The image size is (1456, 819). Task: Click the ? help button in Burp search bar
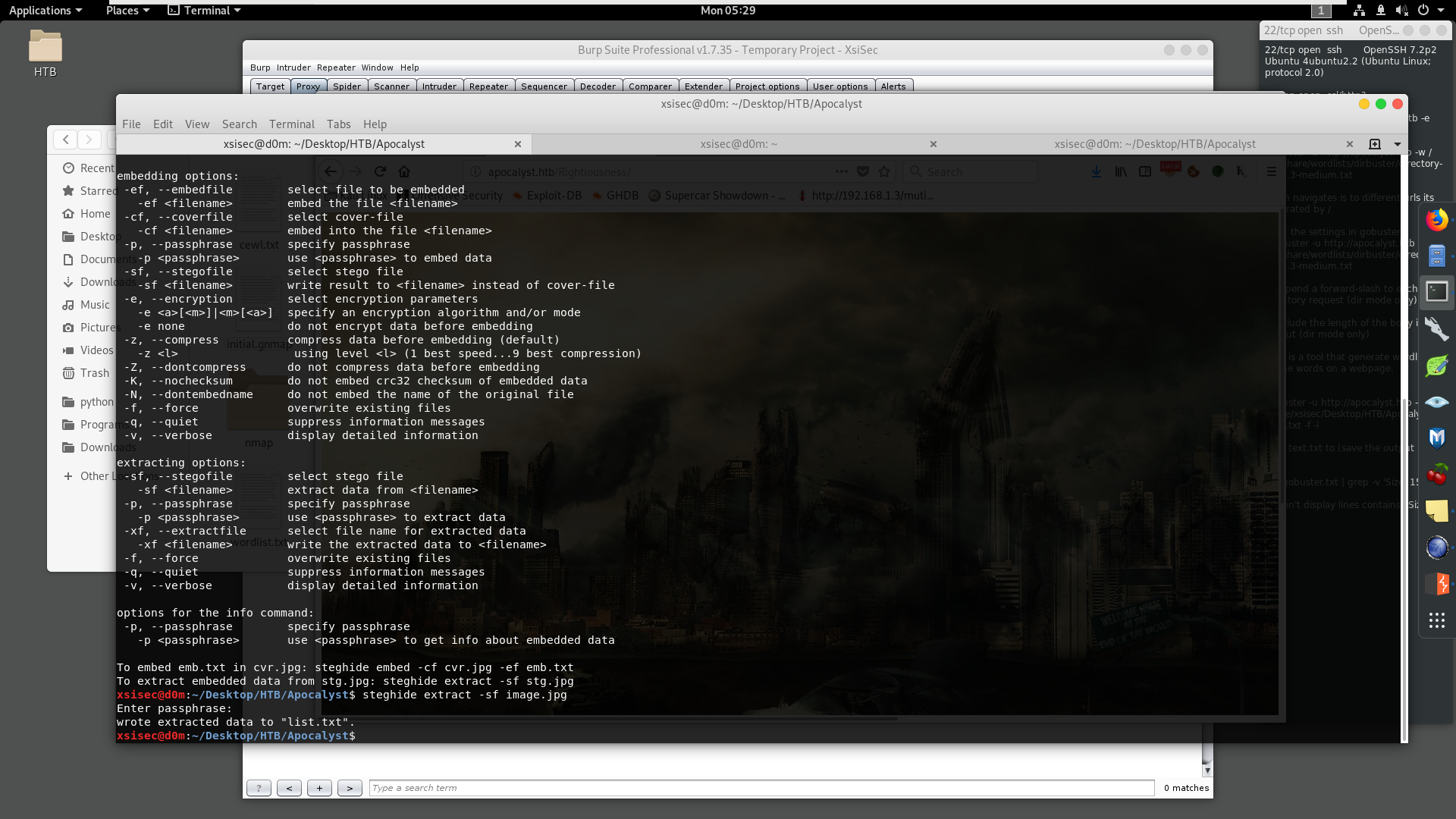click(259, 788)
